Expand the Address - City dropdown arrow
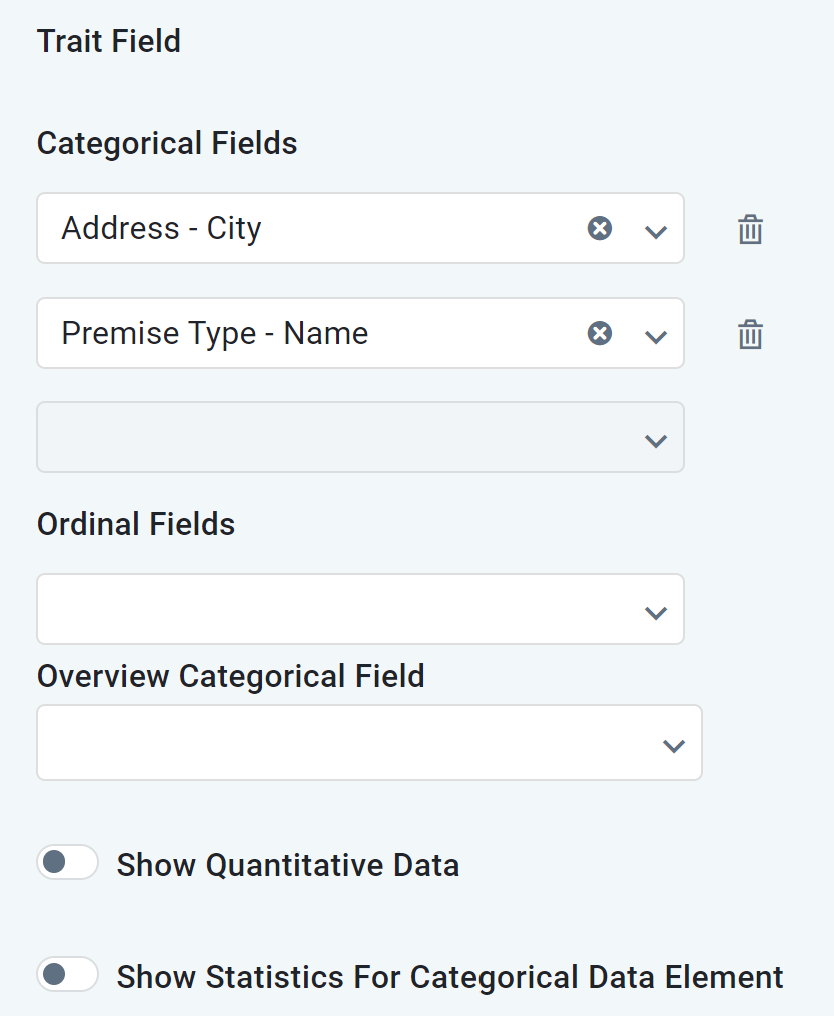 (x=656, y=231)
